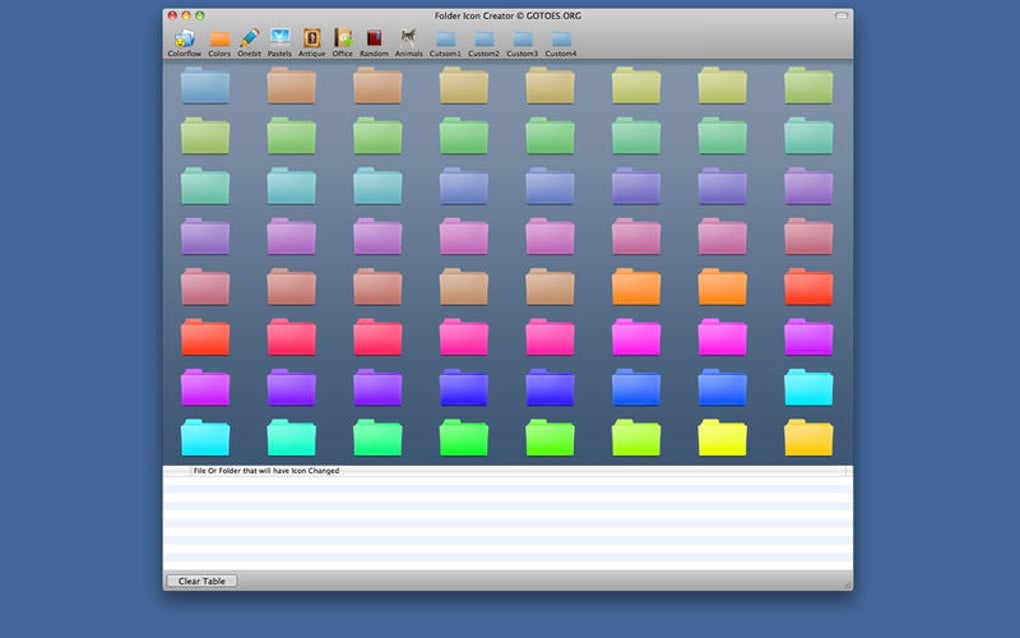The height and width of the screenshot is (638, 1020).
Task: Choose the Custom3 toolbar folder
Action: coord(522,41)
